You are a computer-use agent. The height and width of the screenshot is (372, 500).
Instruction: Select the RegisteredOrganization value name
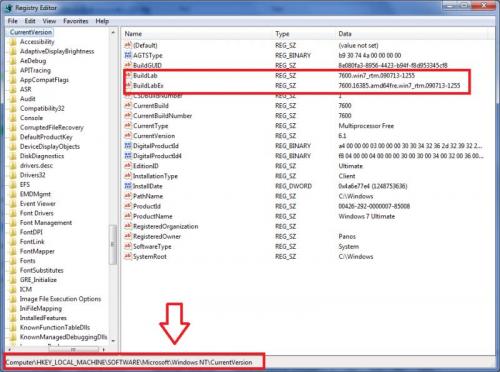pos(166,226)
